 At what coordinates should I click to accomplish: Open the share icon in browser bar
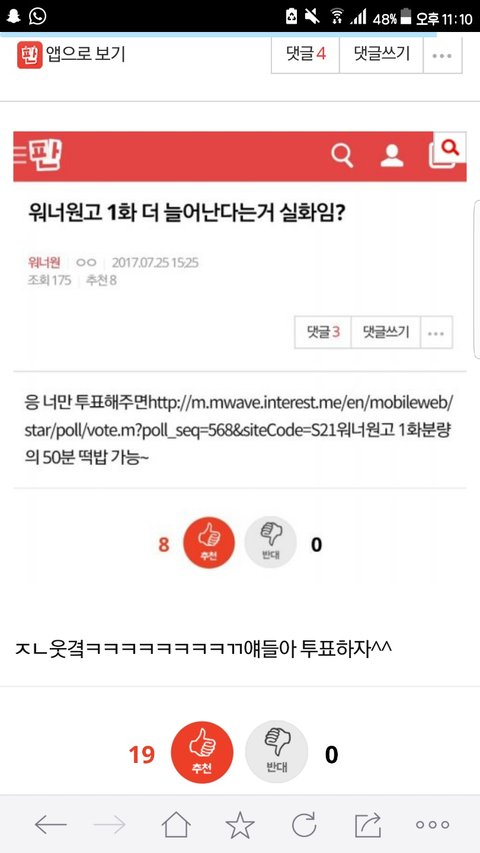click(368, 825)
